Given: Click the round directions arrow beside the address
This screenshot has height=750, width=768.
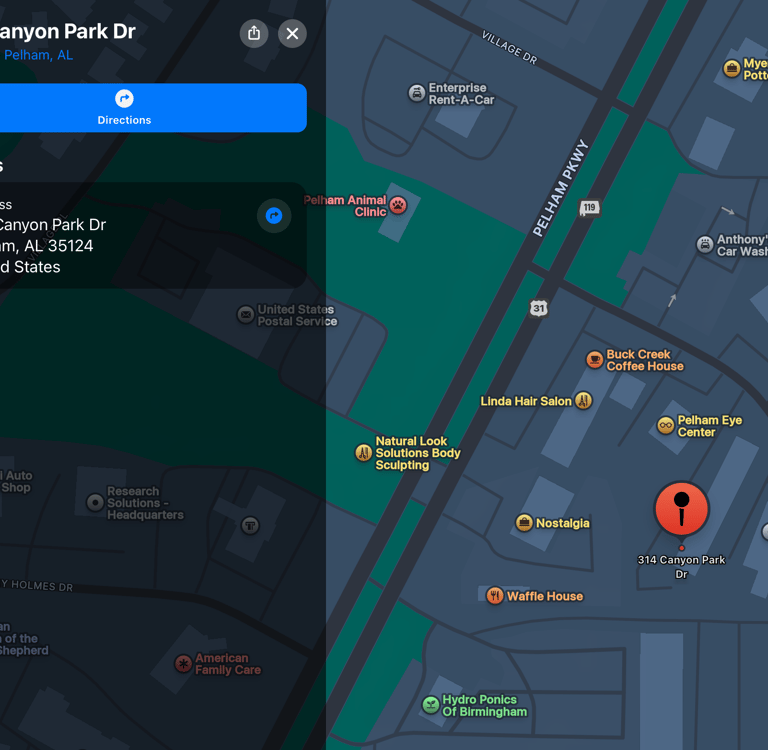Looking at the screenshot, I should (274, 216).
